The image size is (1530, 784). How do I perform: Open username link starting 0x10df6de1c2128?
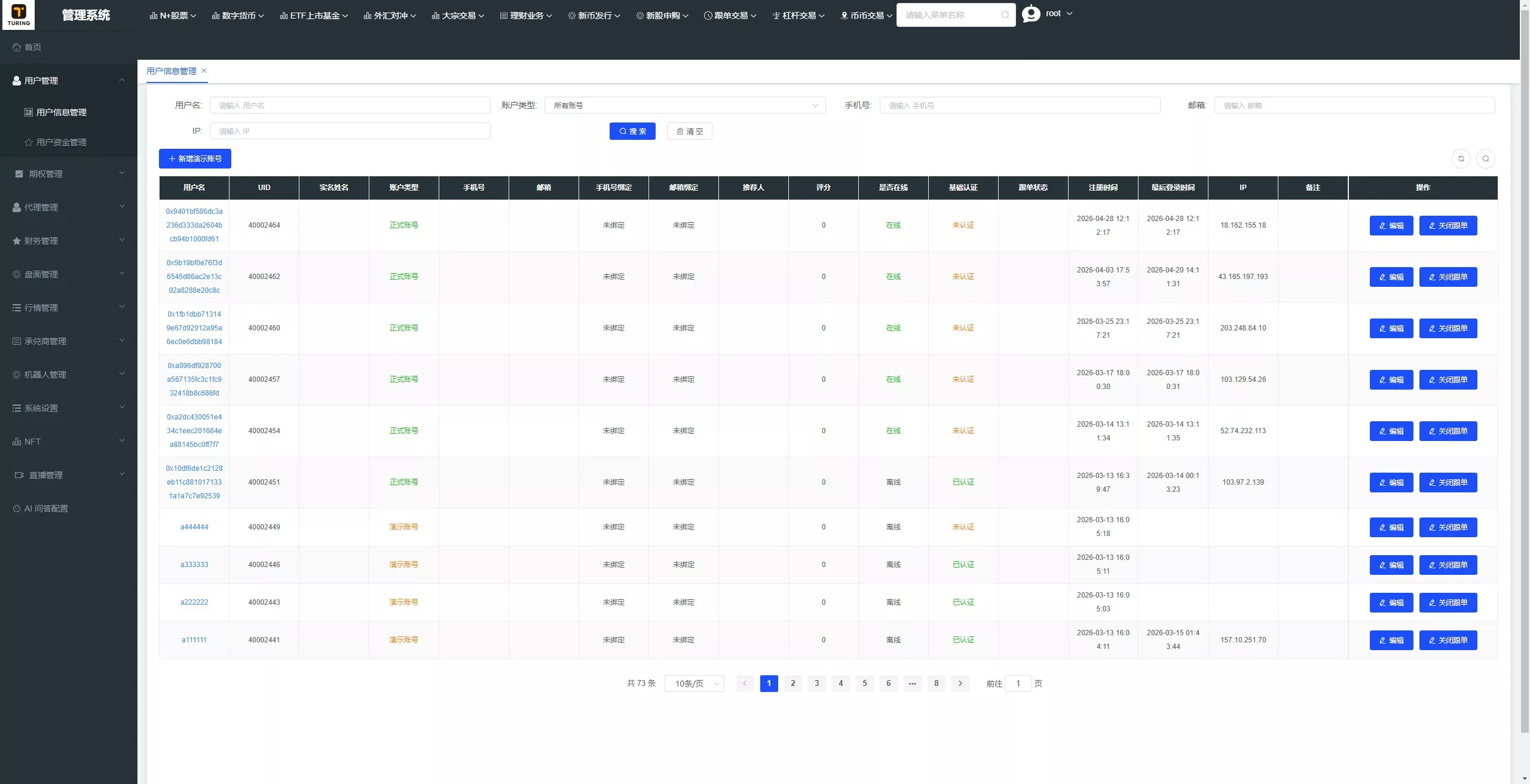point(194,482)
